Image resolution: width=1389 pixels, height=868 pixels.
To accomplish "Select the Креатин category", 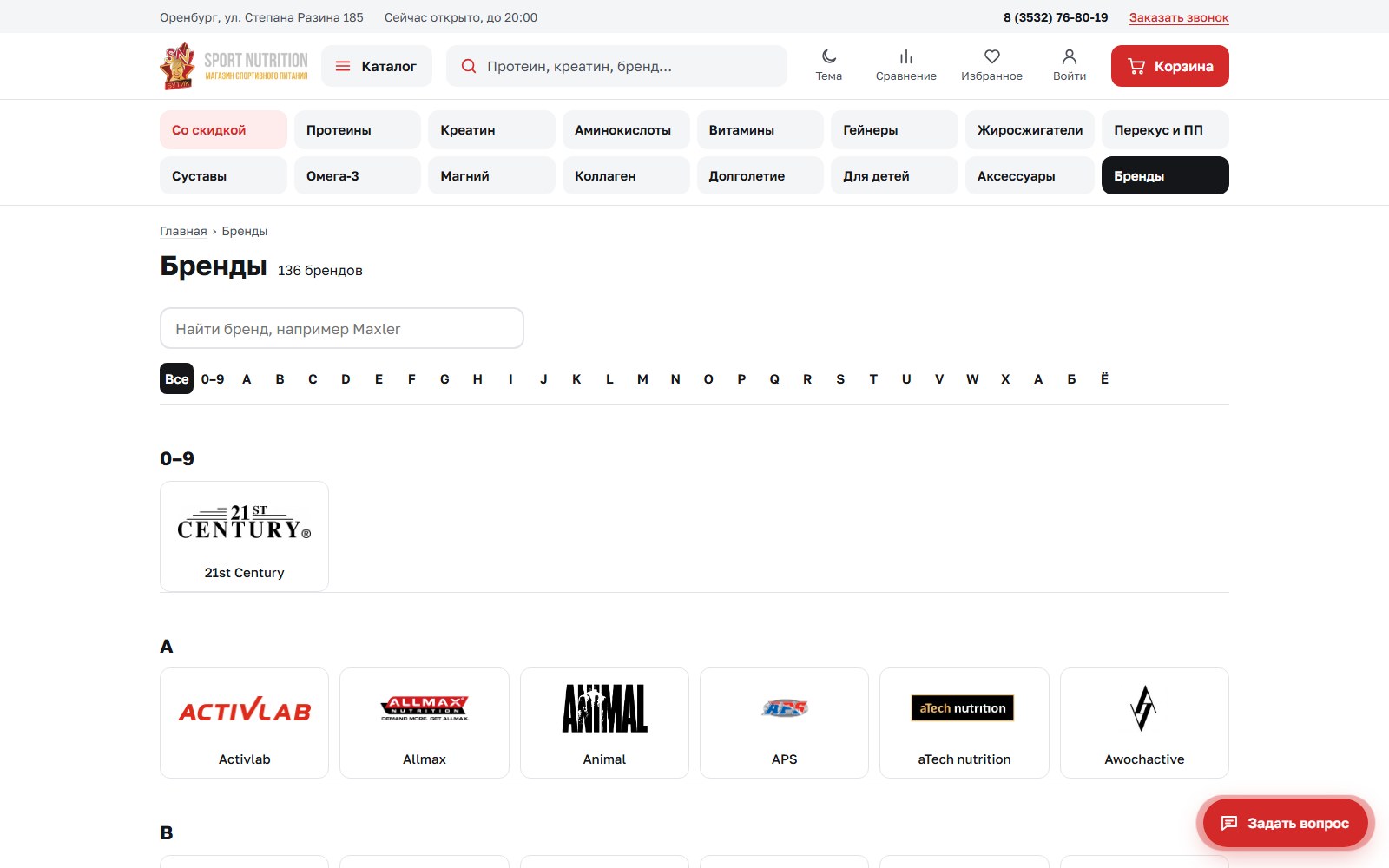I will click(491, 129).
